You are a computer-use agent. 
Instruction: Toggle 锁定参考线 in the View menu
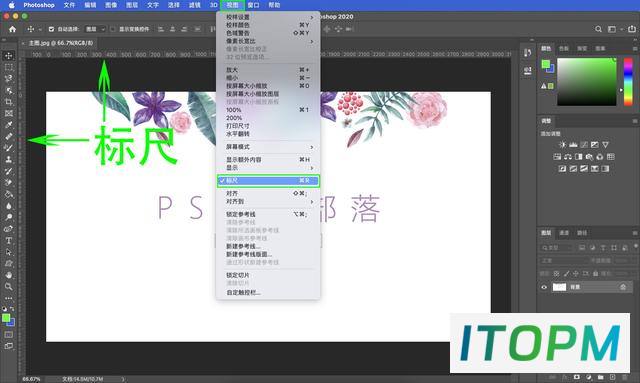[268, 214]
